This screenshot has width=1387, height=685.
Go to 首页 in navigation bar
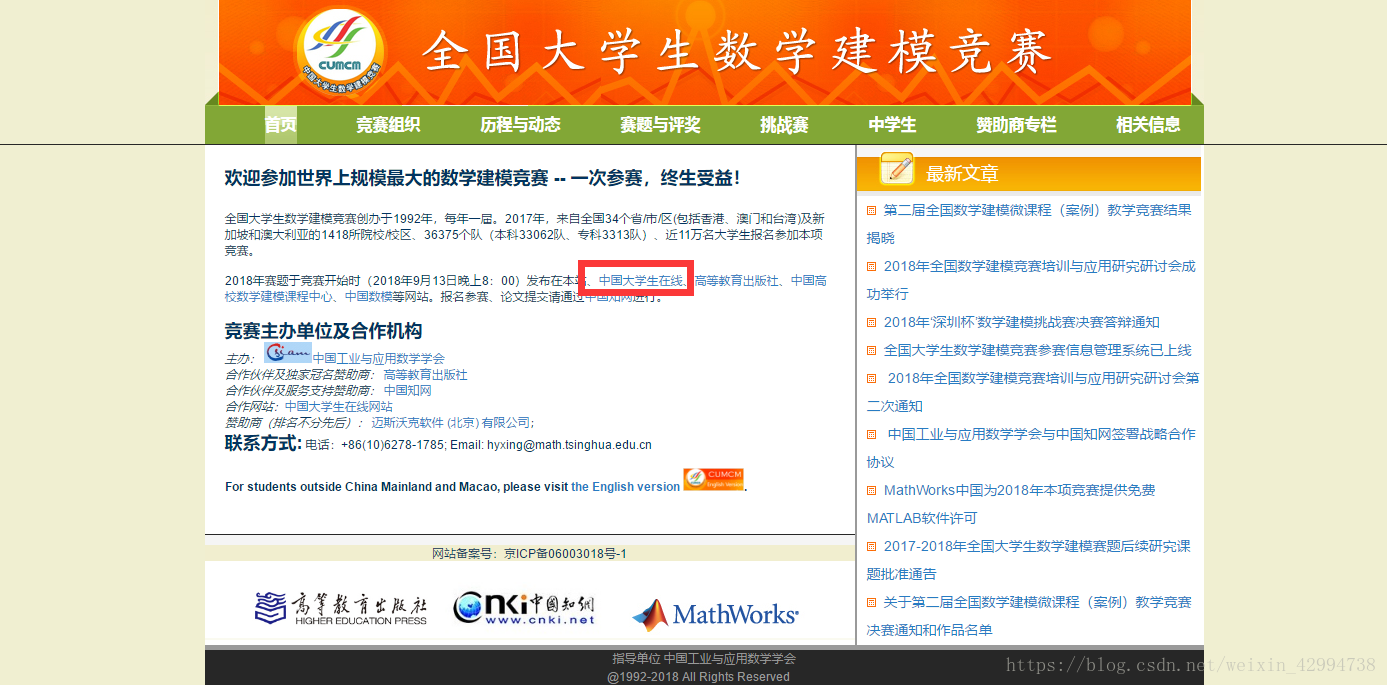click(280, 125)
